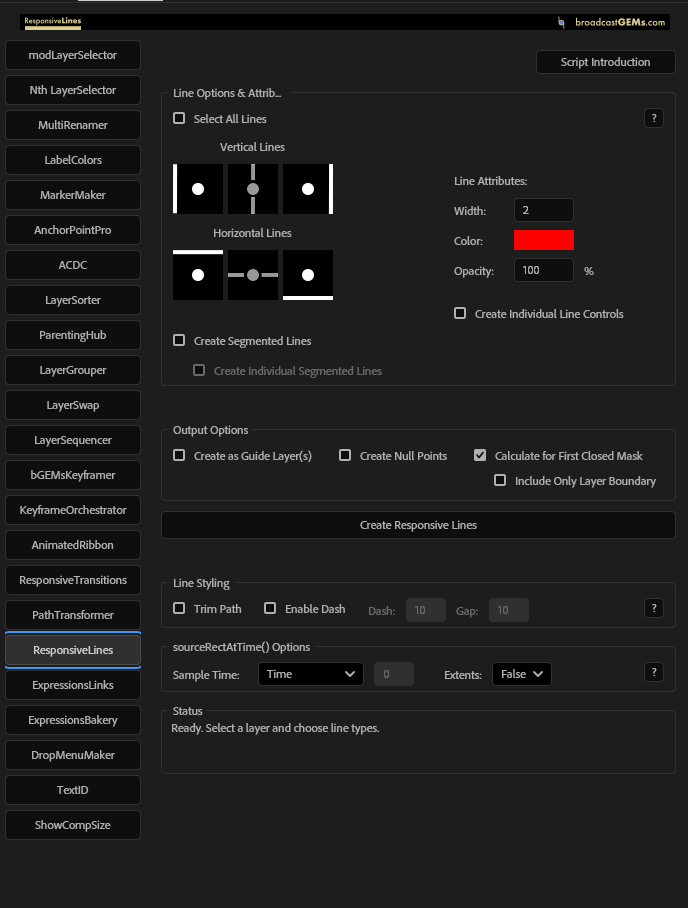Image resolution: width=688 pixels, height=908 pixels.
Task: Click the Script Introduction button
Action: (x=605, y=62)
